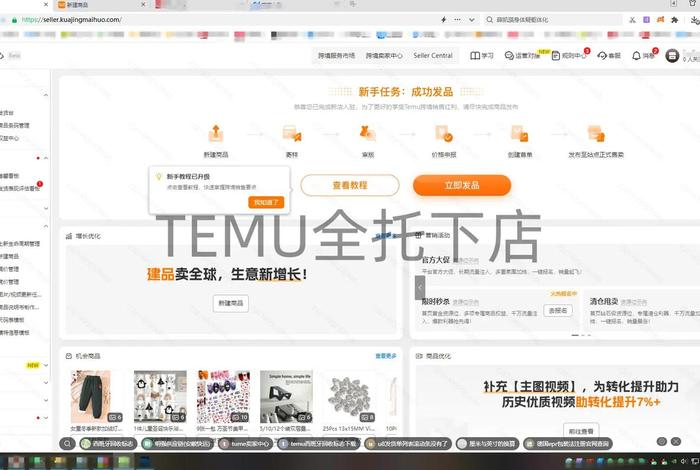Open the nail sticker sheet product thumbnail
The image size is (700, 470).
[x=223, y=396]
